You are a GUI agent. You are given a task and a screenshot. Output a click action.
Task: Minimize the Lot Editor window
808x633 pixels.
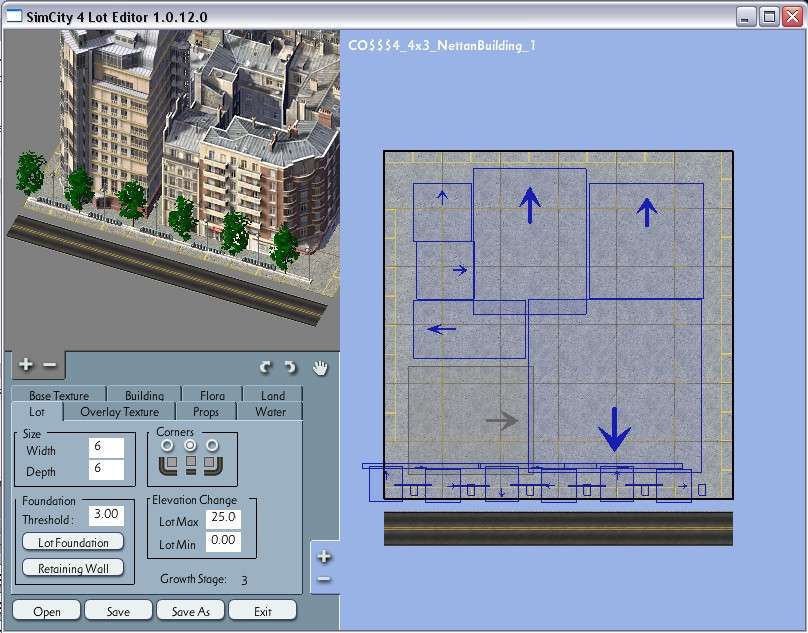(x=745, y=16)
